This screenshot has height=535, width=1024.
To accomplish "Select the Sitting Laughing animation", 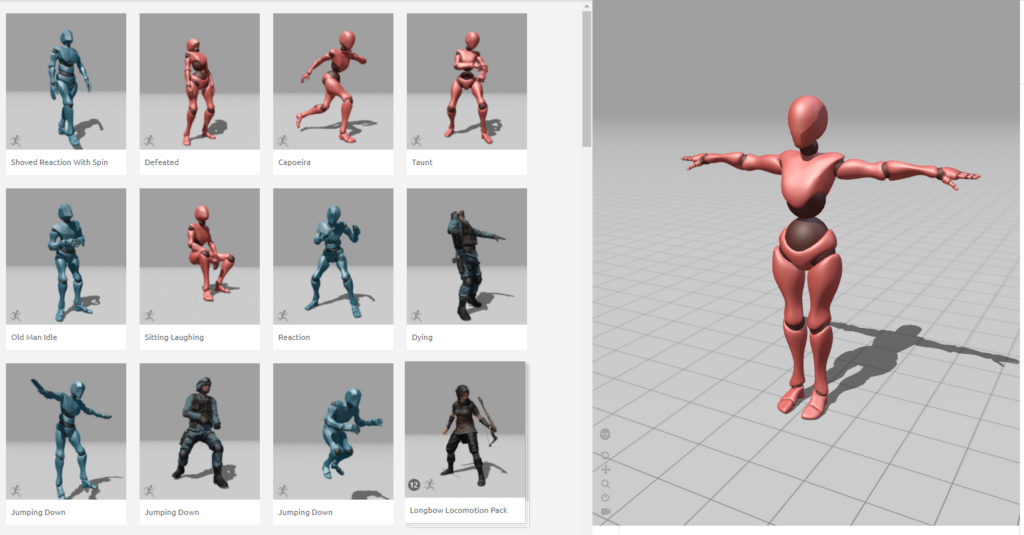I will 199,257.
